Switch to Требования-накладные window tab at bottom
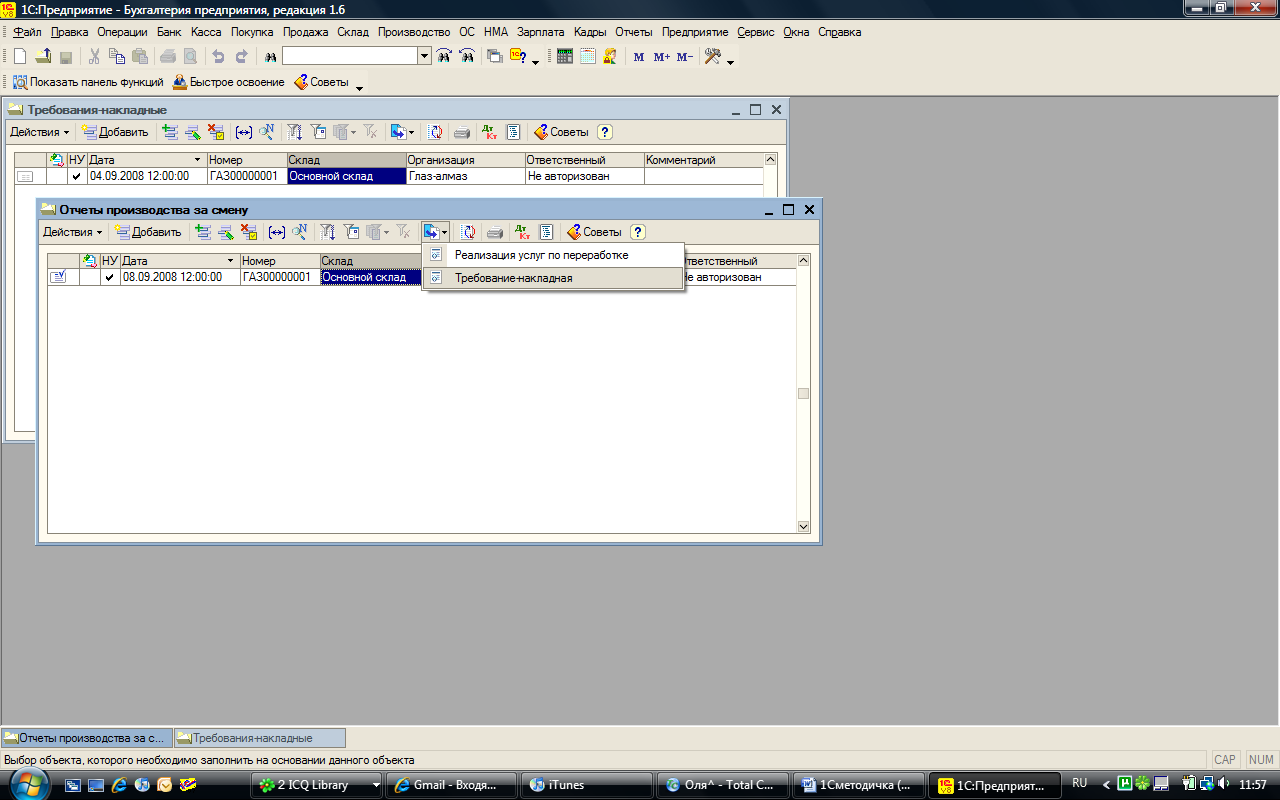Viewport: 1280px width, 800px height. click(260, 738)
